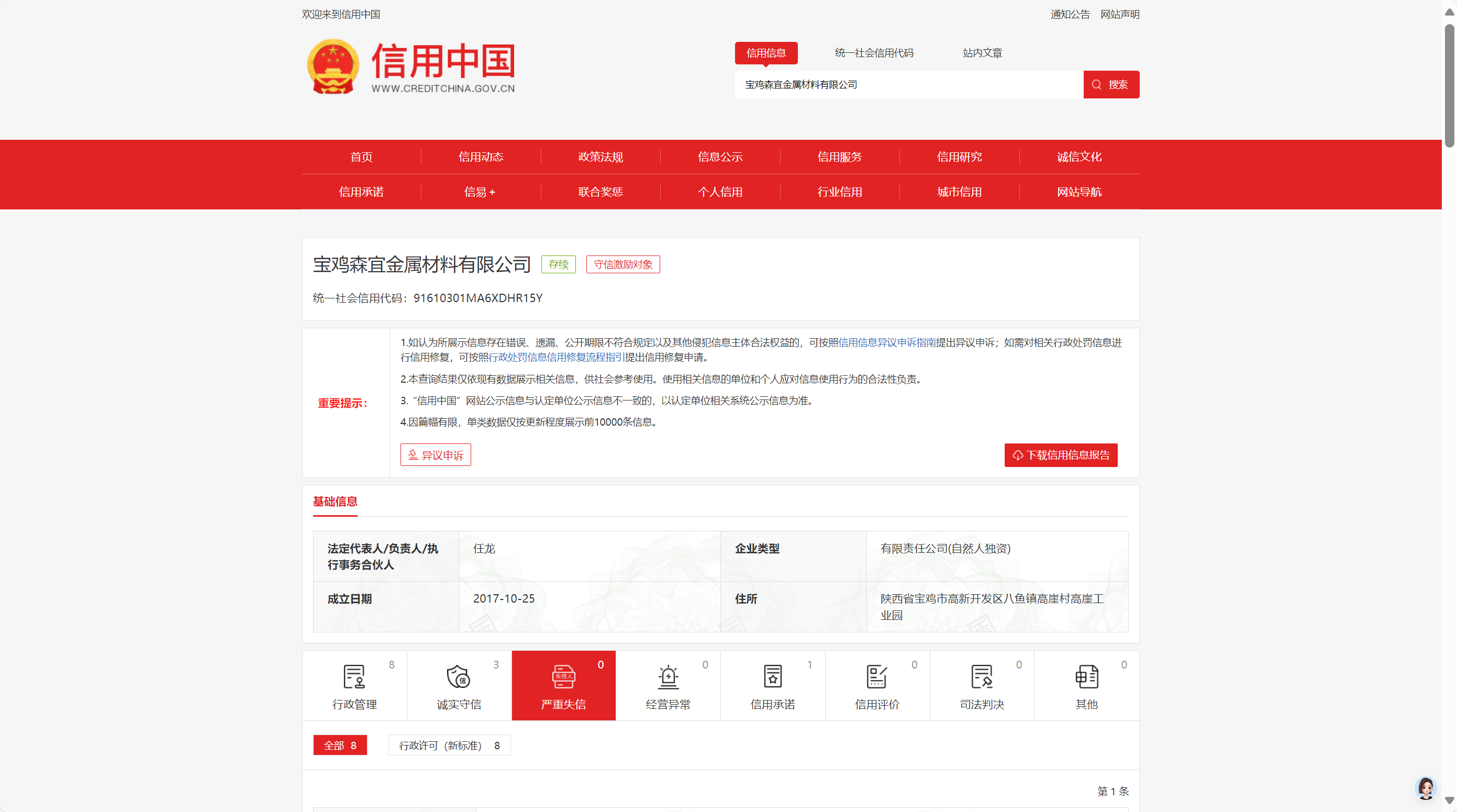Switch to 统一社会信用代码 search tab

click(874, 52)
